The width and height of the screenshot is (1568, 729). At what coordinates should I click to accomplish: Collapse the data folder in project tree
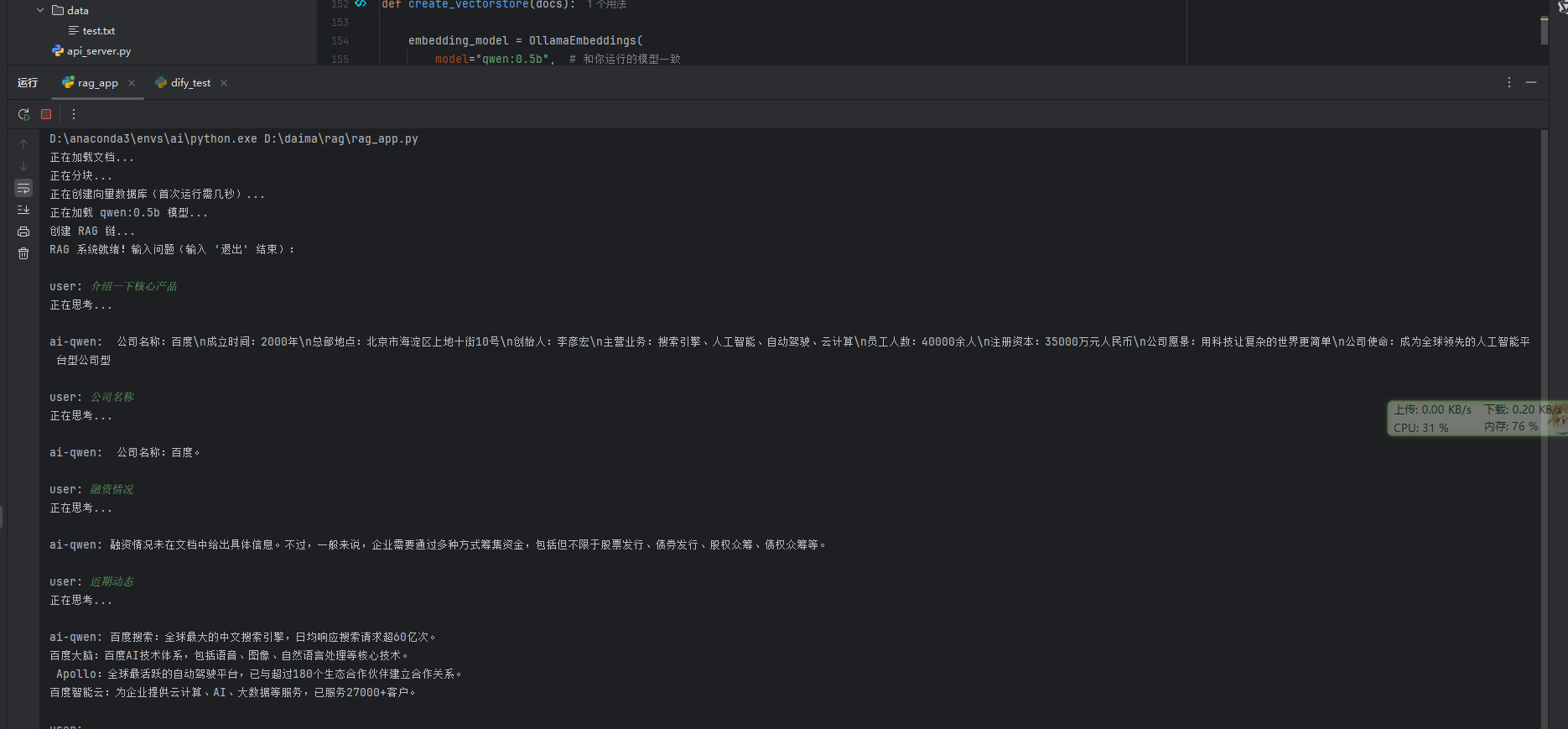(x=40, y=10)
